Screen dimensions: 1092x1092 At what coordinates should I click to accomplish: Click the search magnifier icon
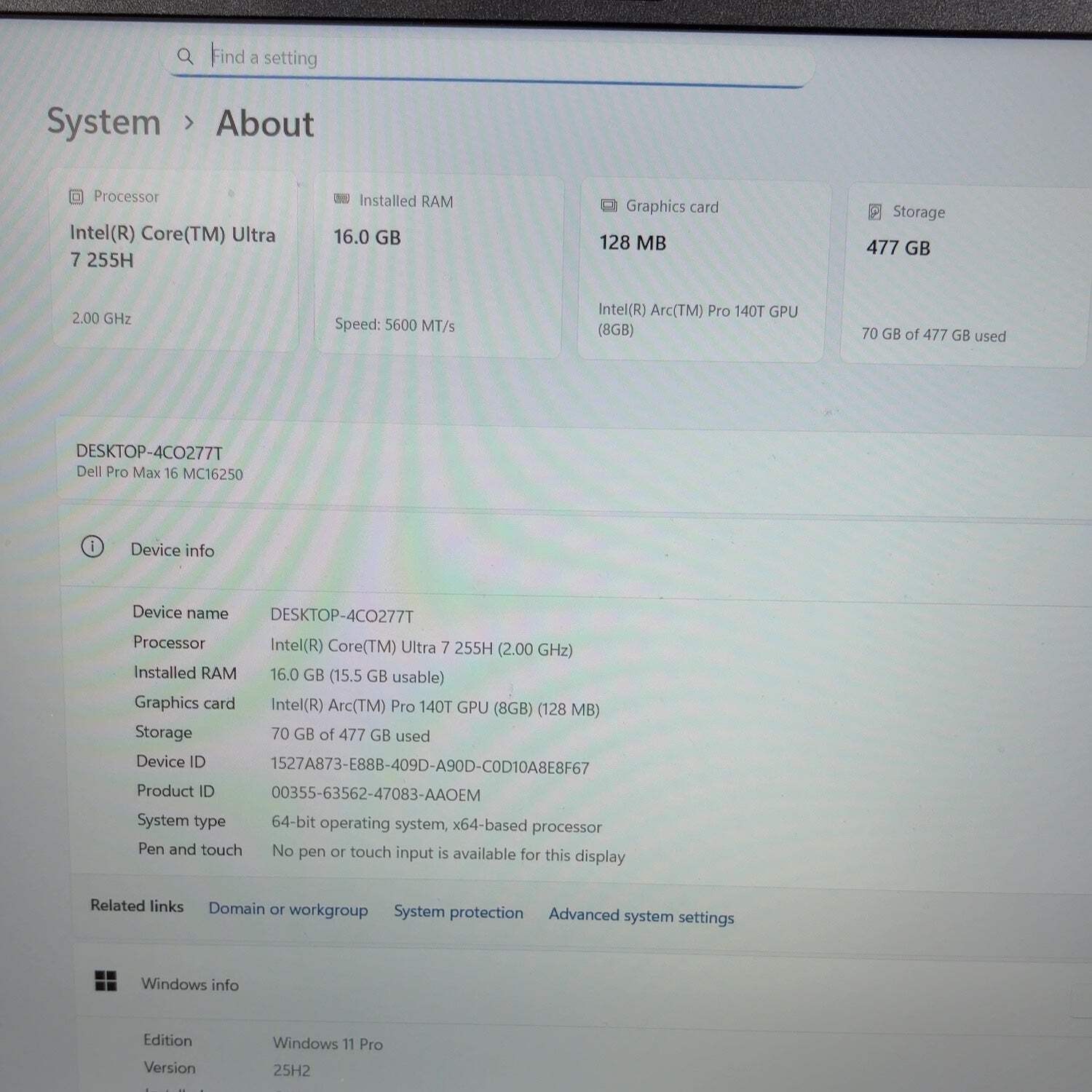[186, 56]
